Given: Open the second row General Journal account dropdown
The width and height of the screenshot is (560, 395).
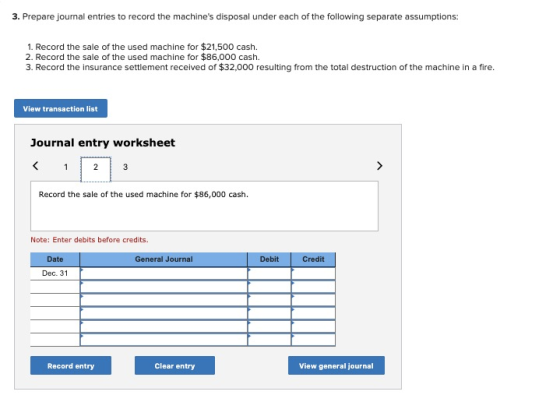Looking at the screenshot, I should click(164, 287).
